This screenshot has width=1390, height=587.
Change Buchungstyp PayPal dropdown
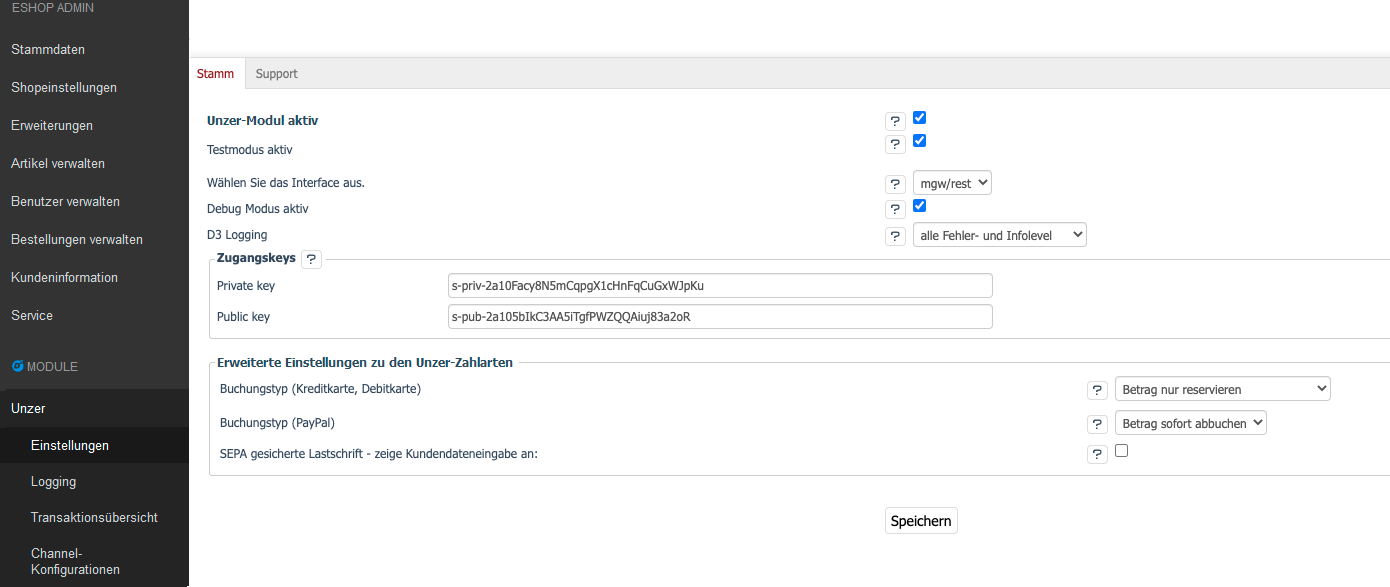(x=1190, y=422)
